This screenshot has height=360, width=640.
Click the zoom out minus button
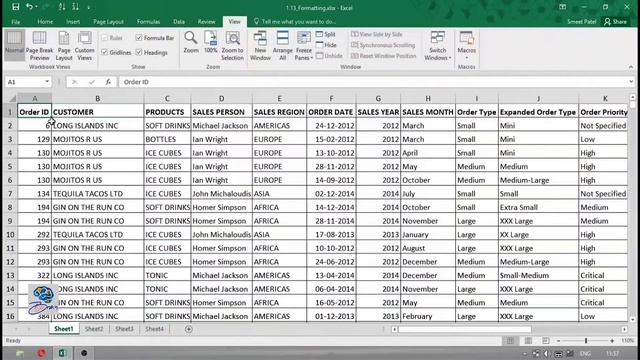[x=559, y=341]
